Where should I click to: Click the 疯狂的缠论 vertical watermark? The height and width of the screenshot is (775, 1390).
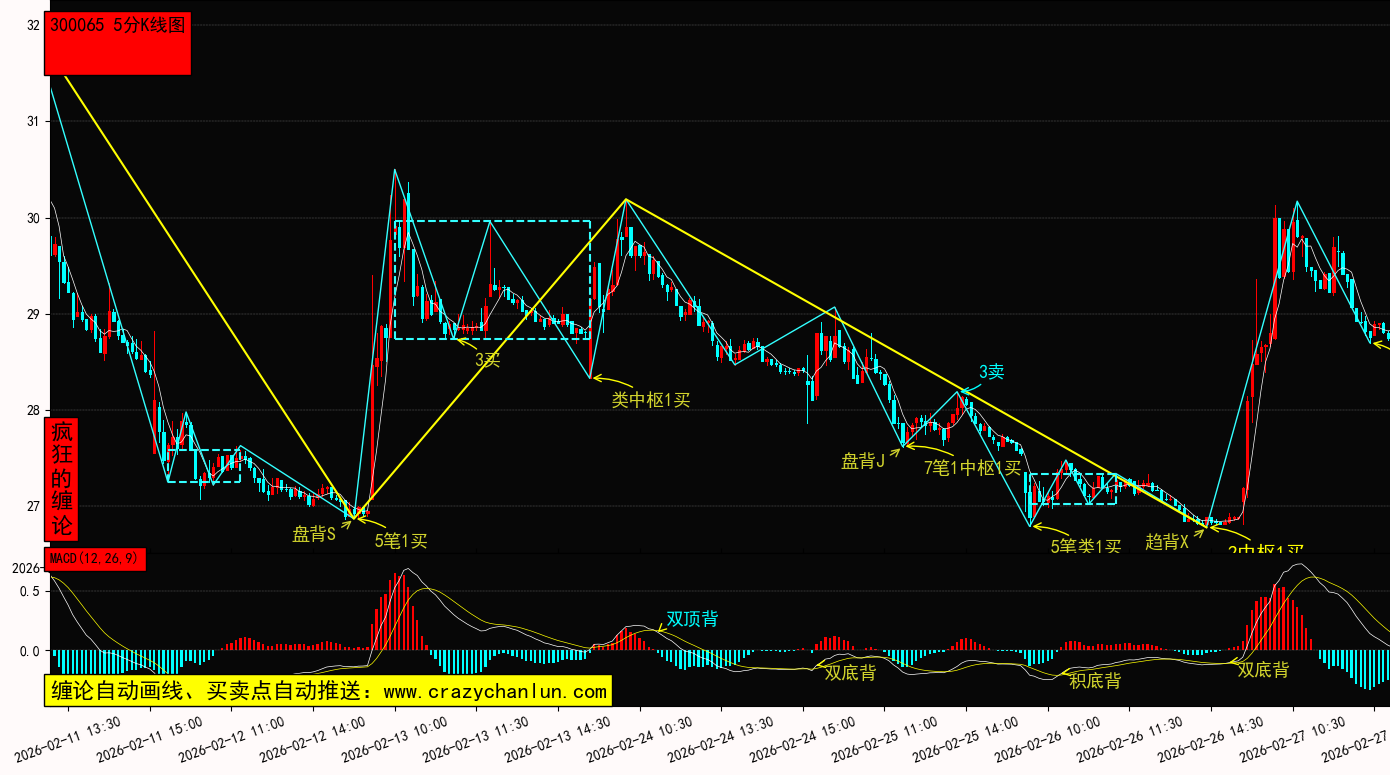coord(62,479)
